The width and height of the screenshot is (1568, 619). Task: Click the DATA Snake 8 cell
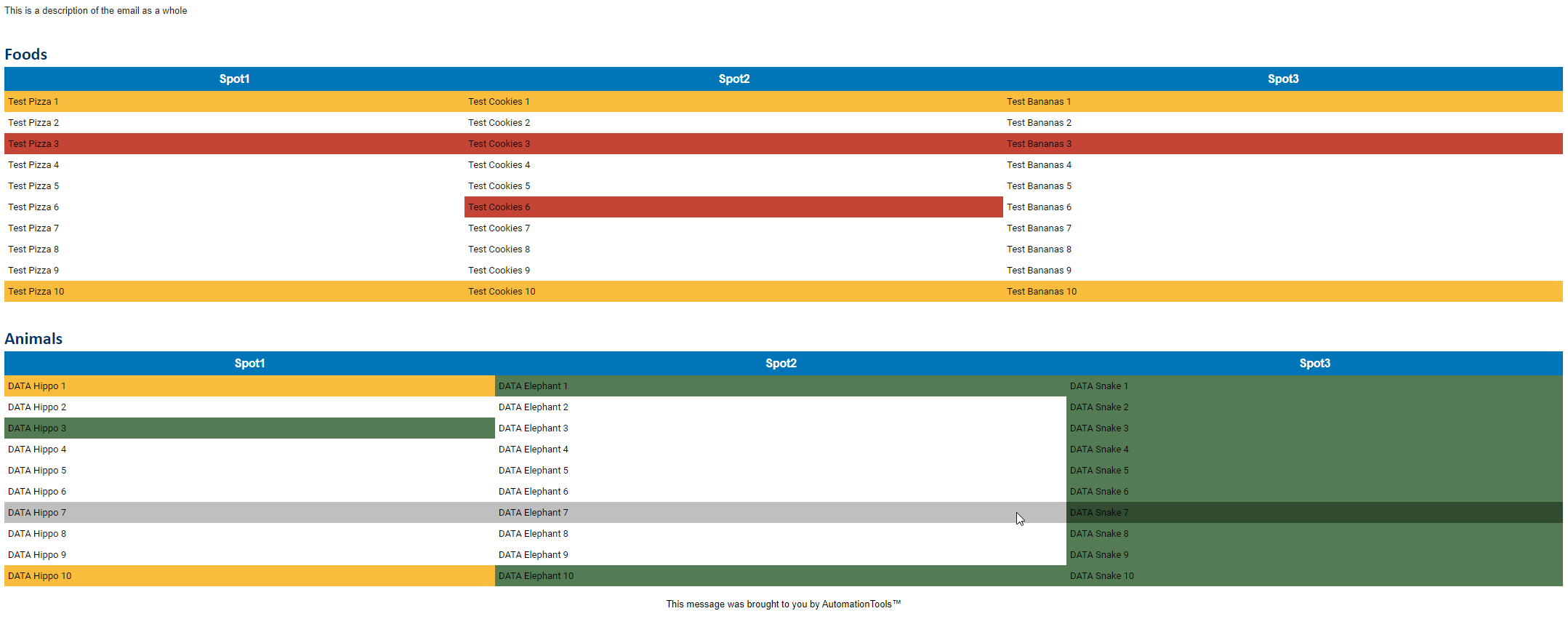click(x=1314, y=534)
